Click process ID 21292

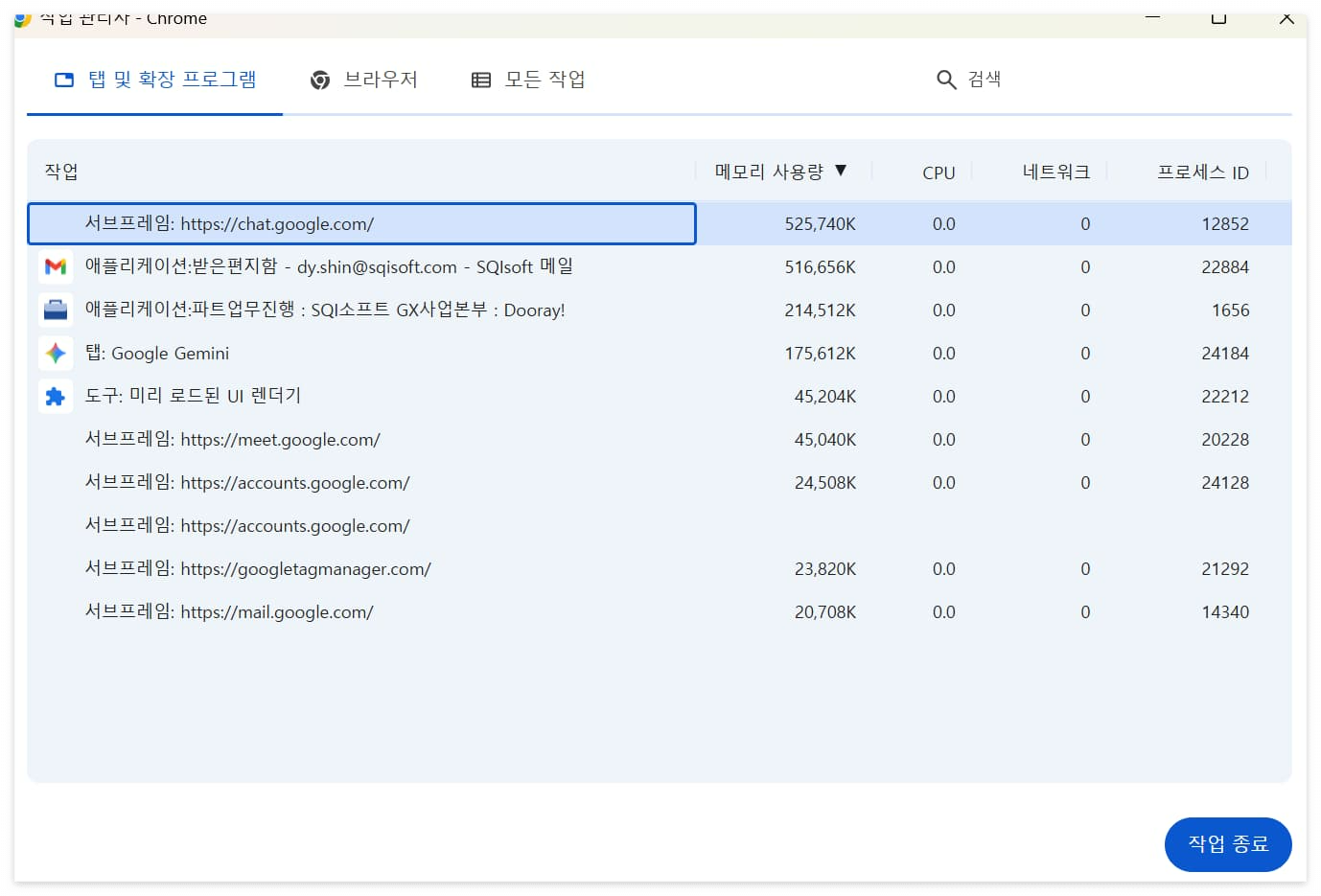(1225, 569)
